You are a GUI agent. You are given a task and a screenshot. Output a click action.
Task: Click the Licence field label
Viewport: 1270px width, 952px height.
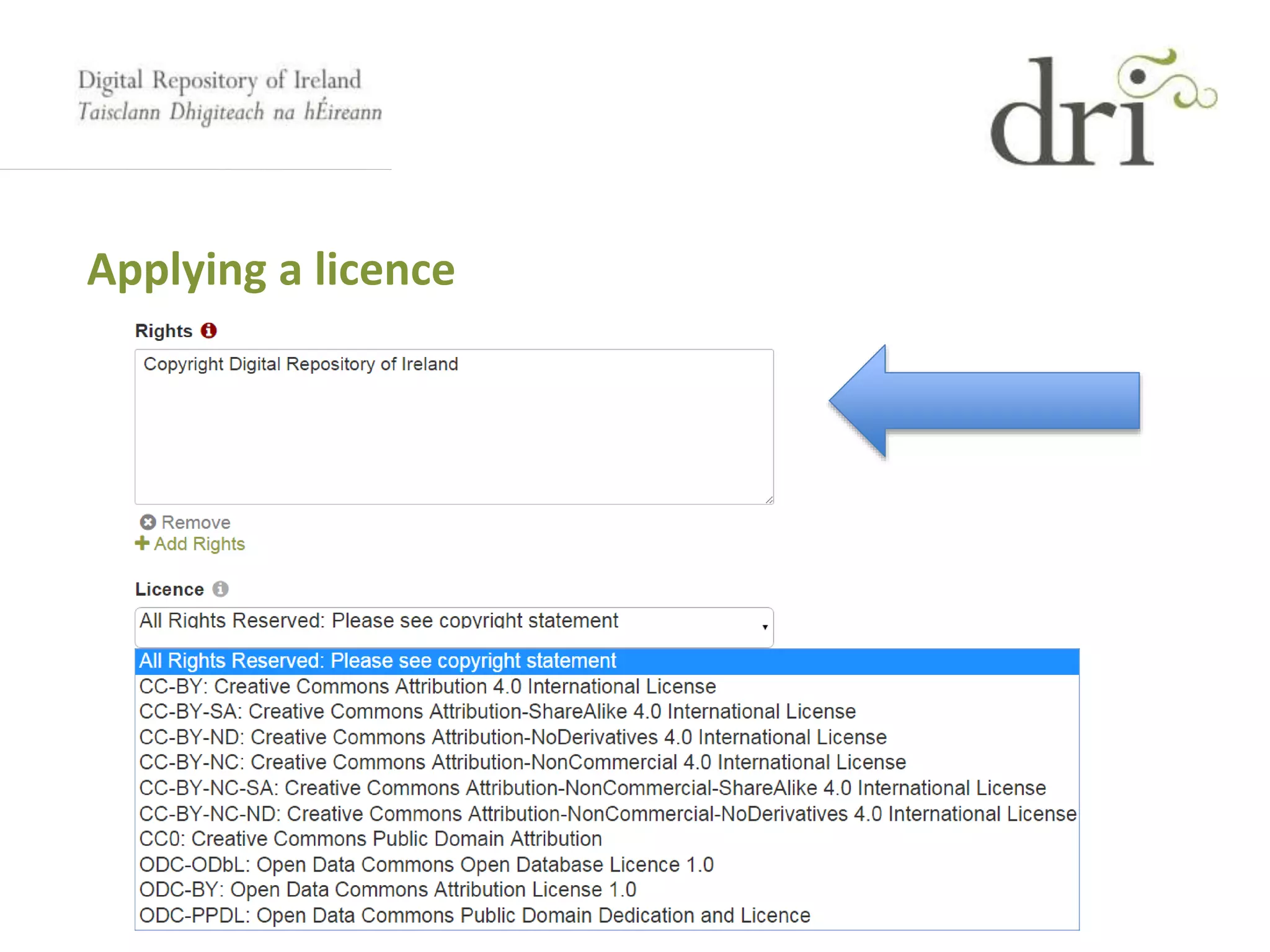click(x=169, y=589)
